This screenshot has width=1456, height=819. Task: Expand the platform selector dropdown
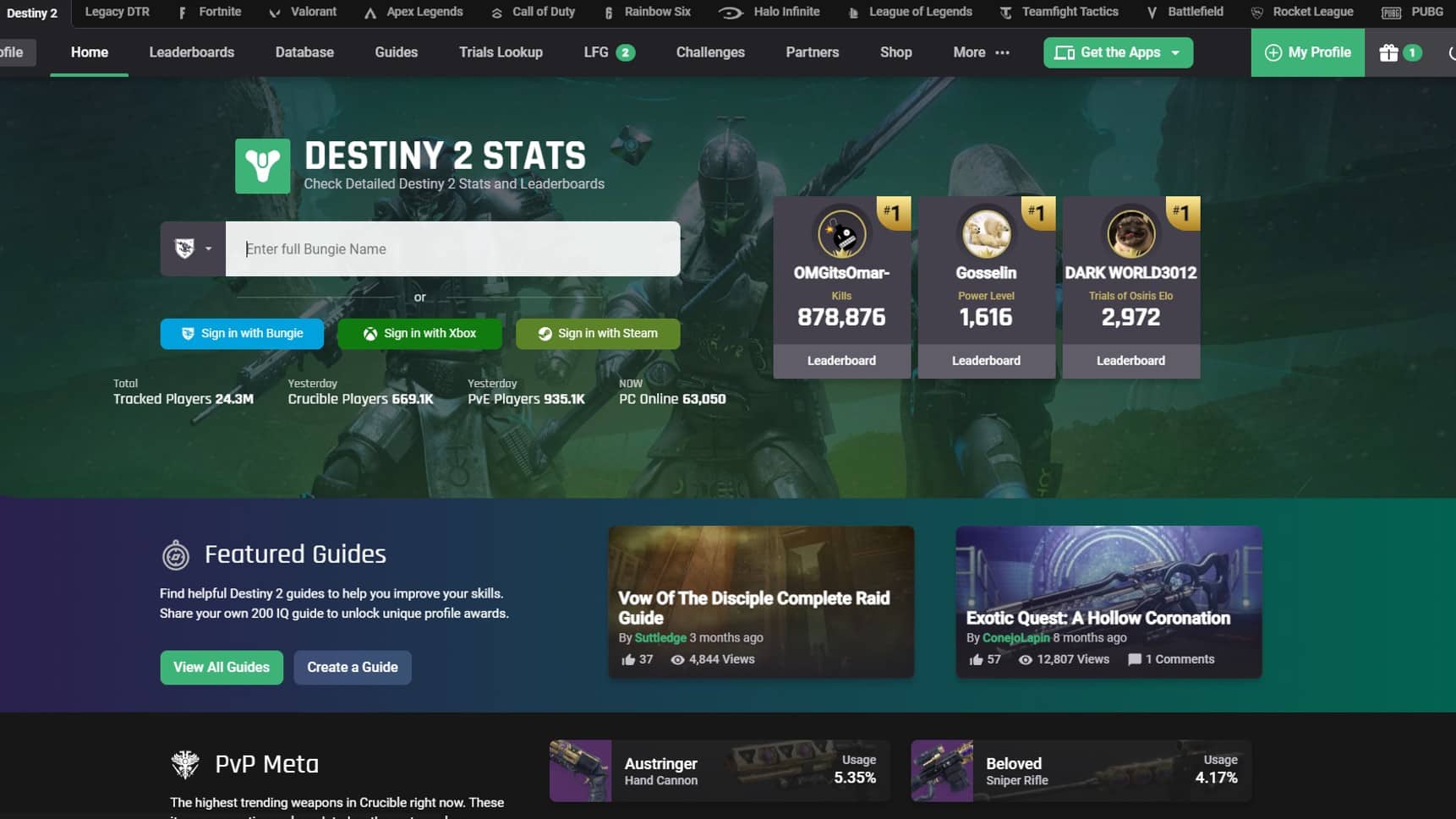tap(193, 248)
